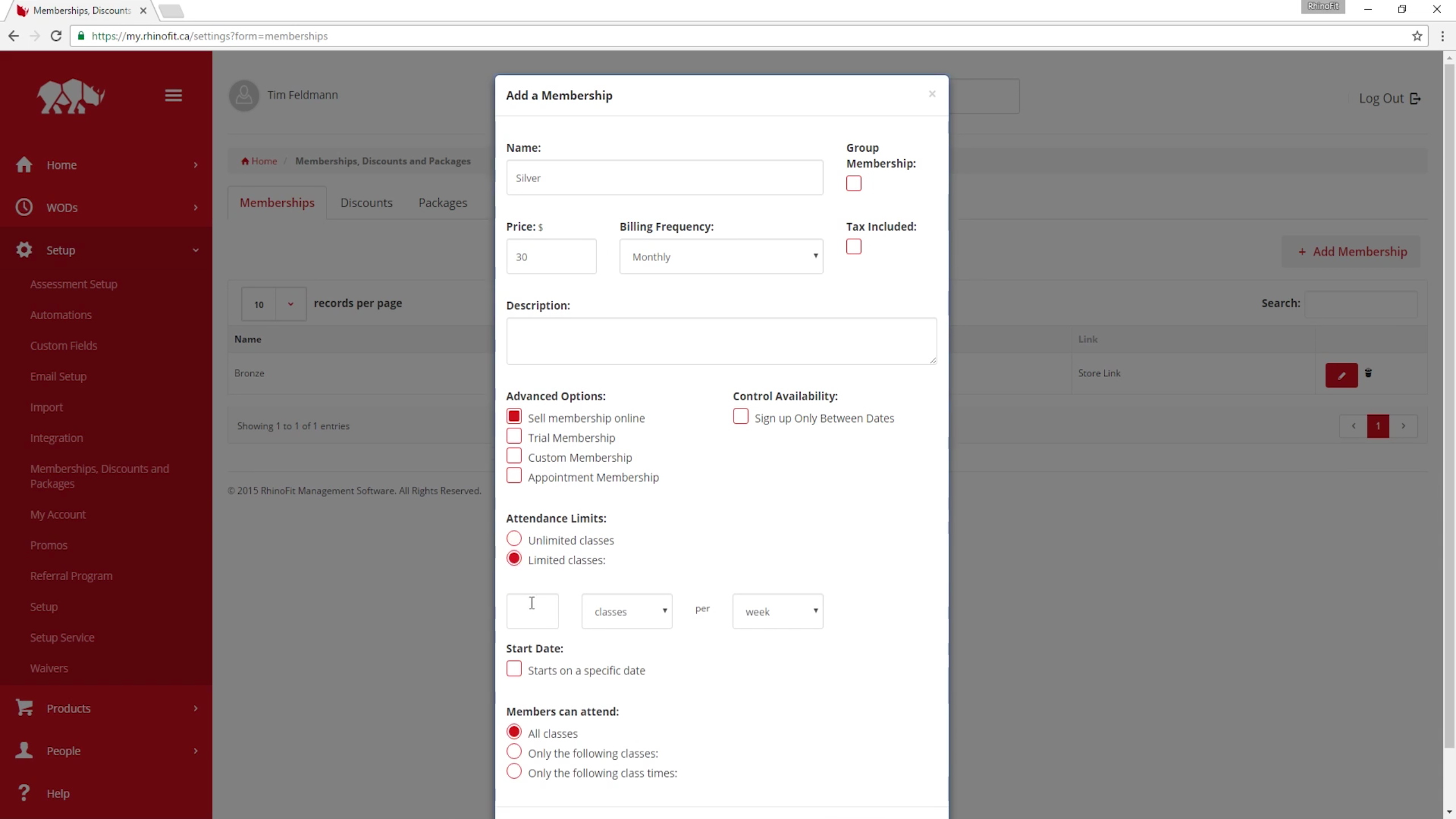1456x819 pixels.
Task: Click the Add Membership button
Action: pos(1351,251)
